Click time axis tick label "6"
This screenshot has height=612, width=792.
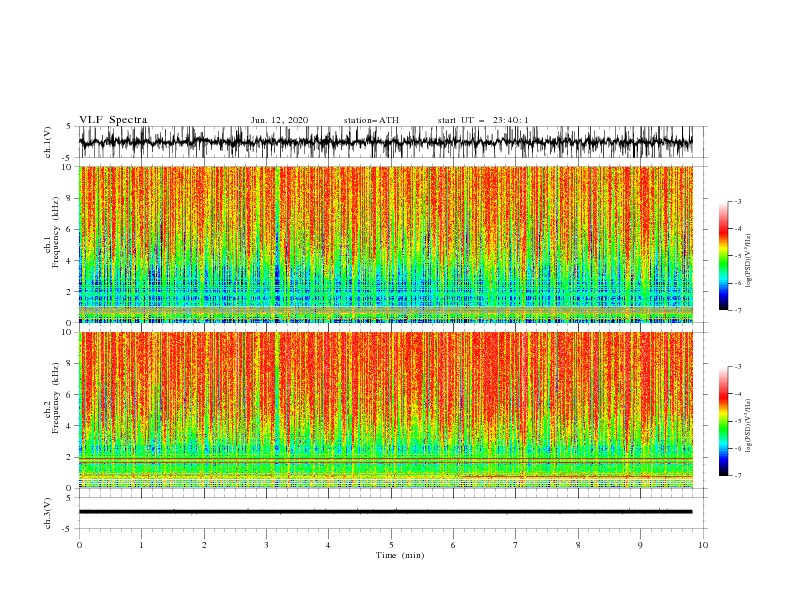454,545
